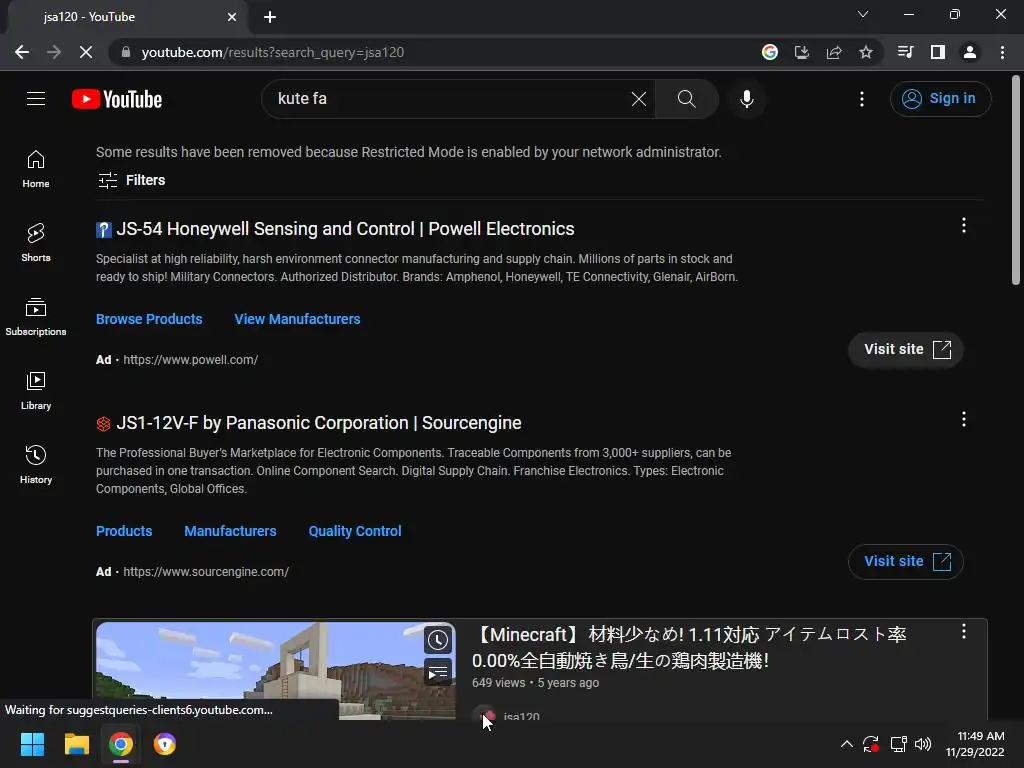Click the View Manufacturers link
1024x768 pixels.
pos(297,319)
